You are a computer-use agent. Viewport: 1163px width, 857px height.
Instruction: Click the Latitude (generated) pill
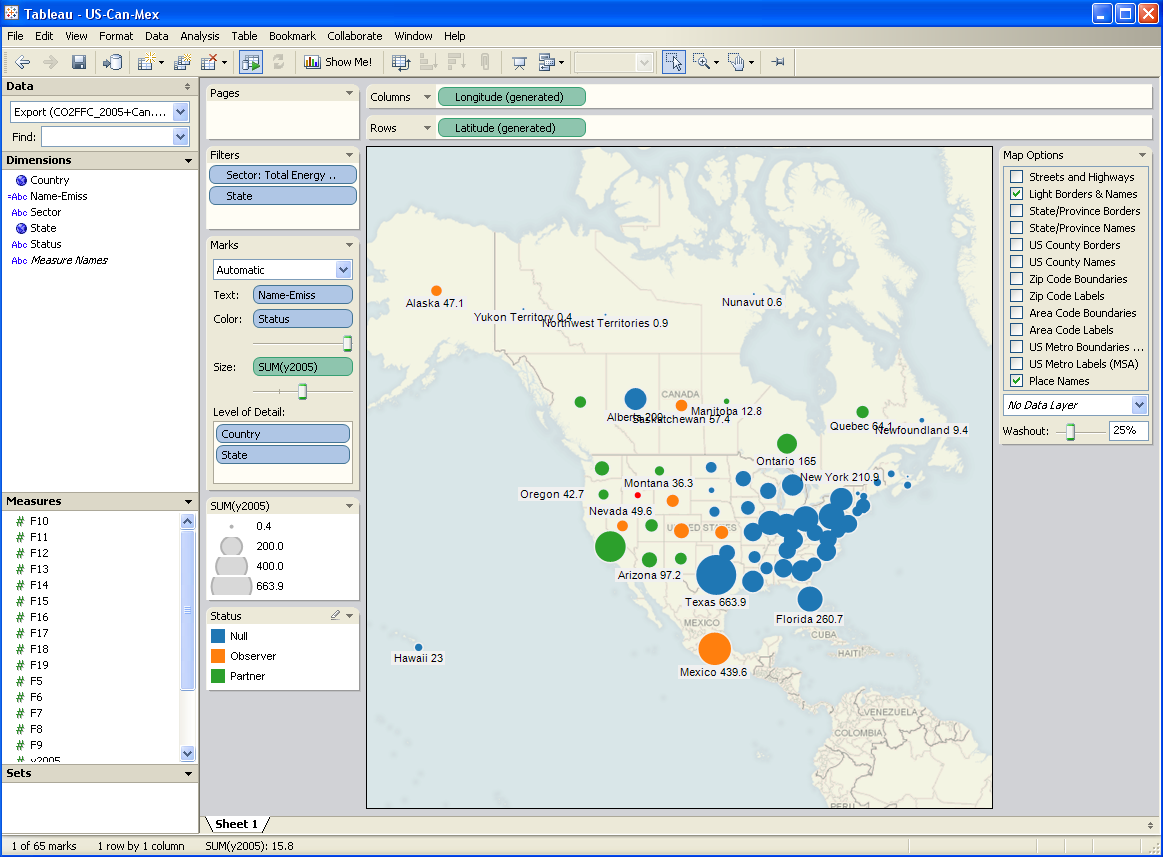pyautogui.click(x=512, y=128)
